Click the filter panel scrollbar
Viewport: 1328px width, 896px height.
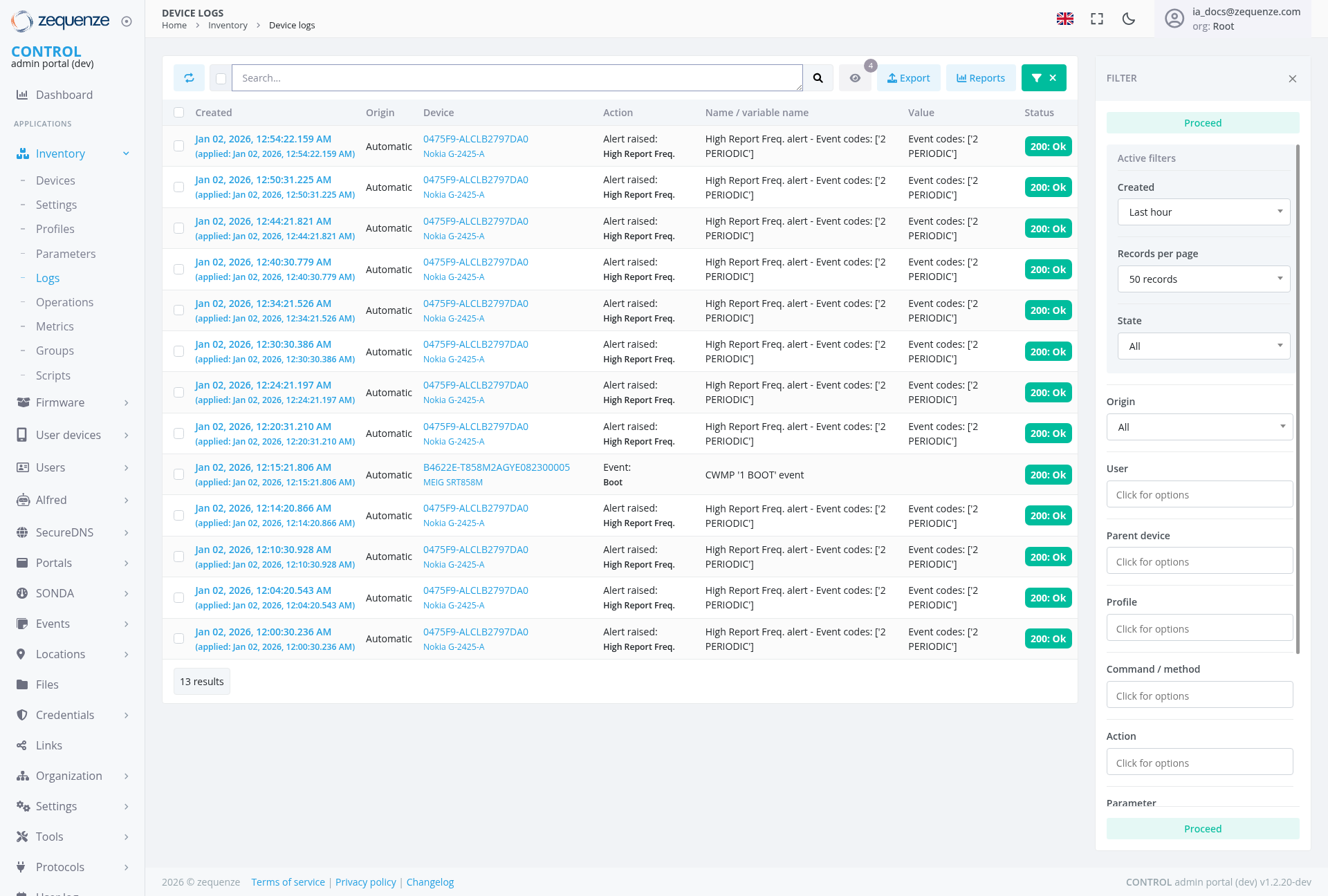(x=1298, y=399)
